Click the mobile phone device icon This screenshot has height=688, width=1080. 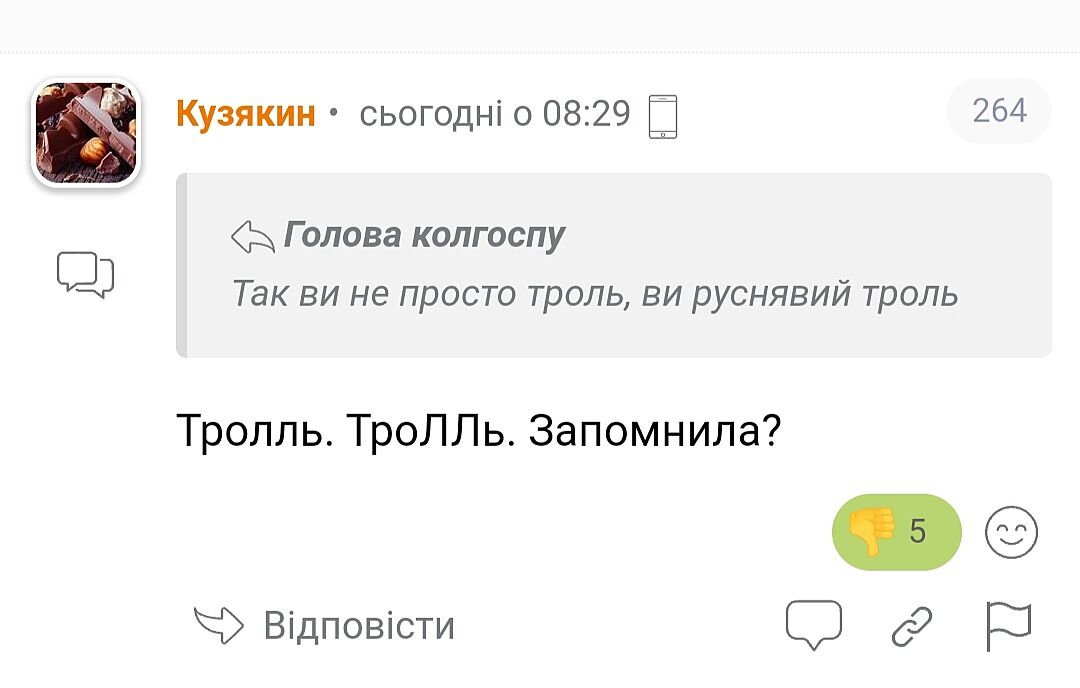[x=663, y=116]
